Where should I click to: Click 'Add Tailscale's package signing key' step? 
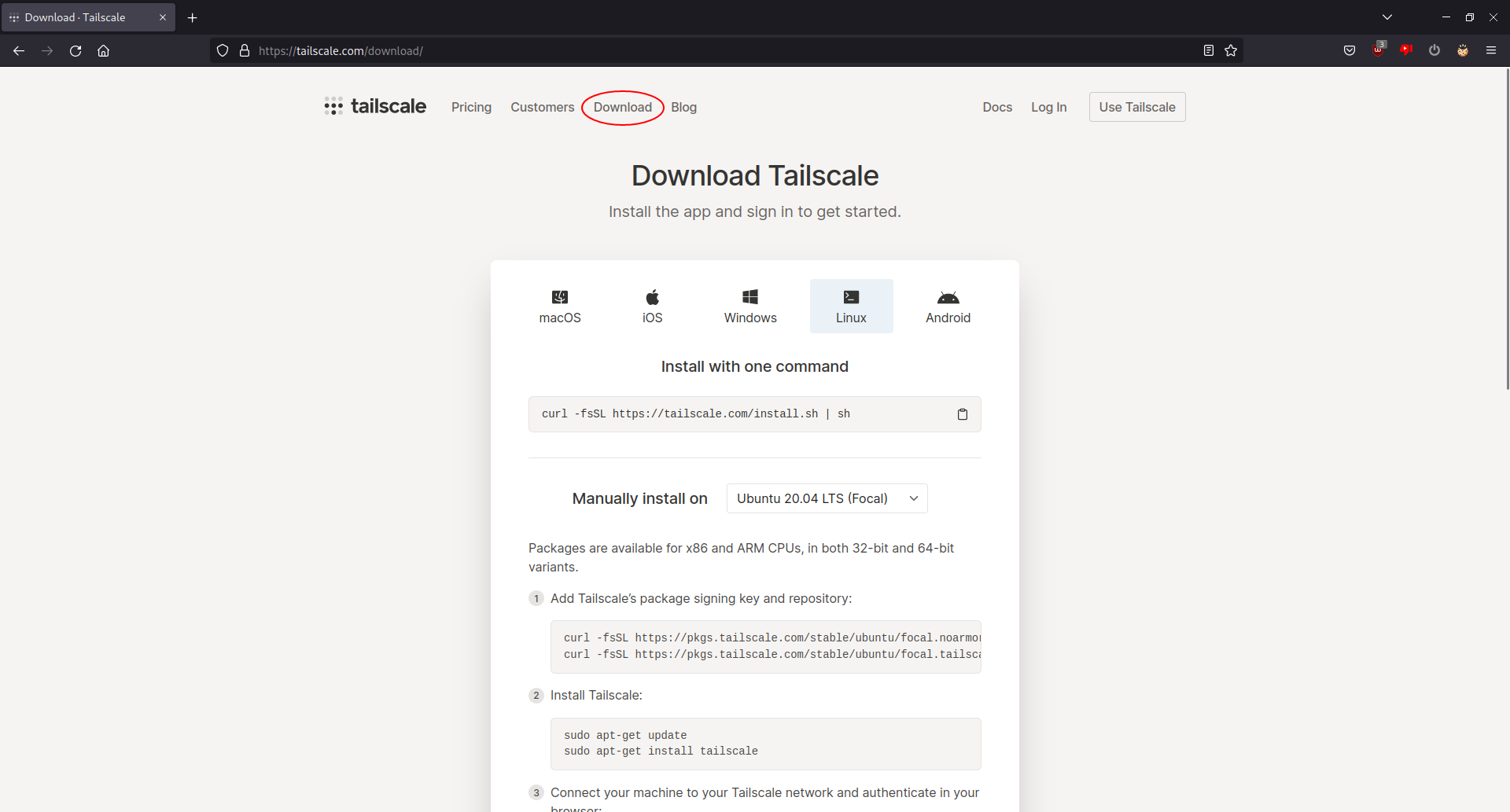point(701,599)
